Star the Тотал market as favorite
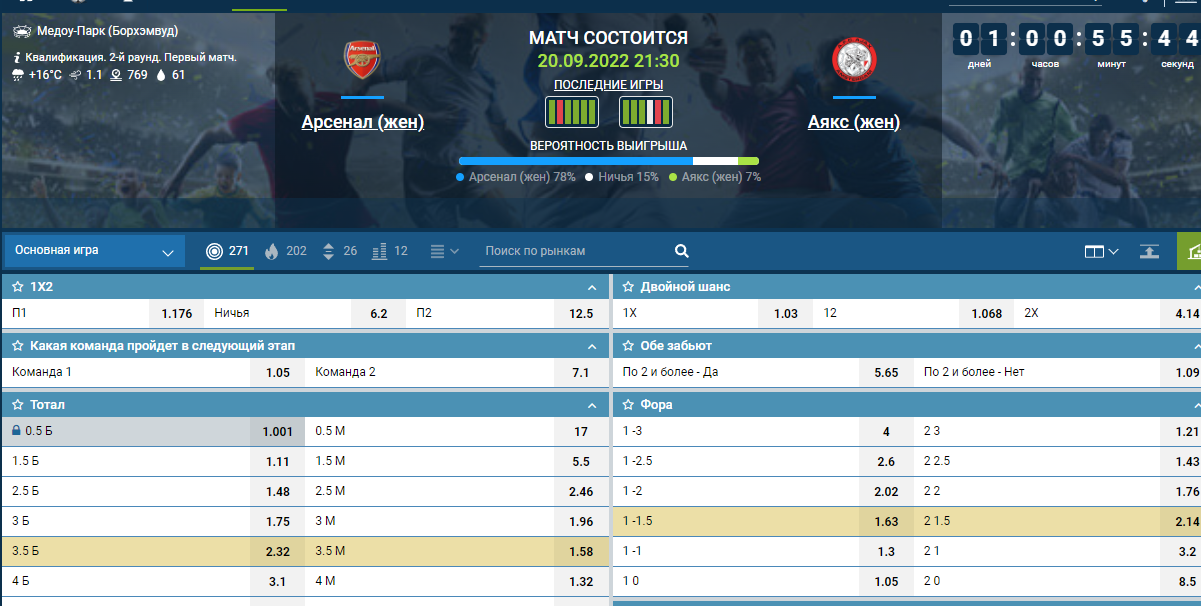The width and height of the screenshot is (1201, 606). click(17, 405)
